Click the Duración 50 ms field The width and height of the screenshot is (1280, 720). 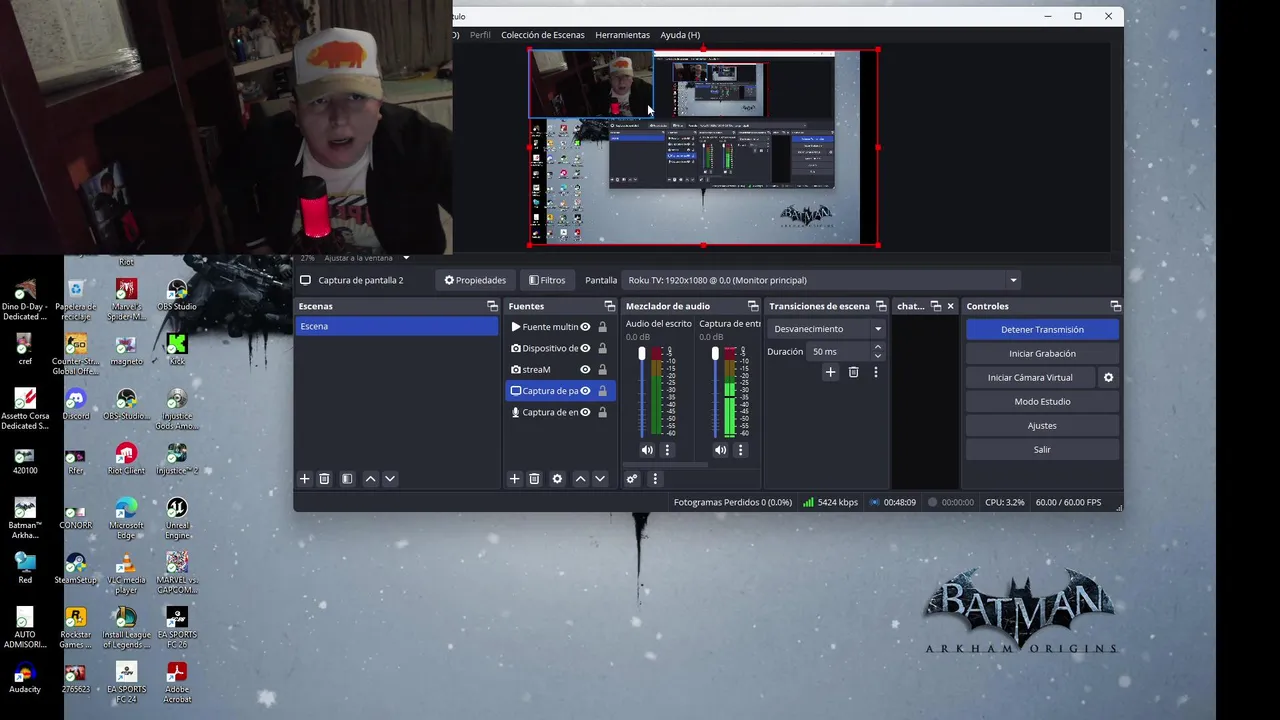[838, 352]
